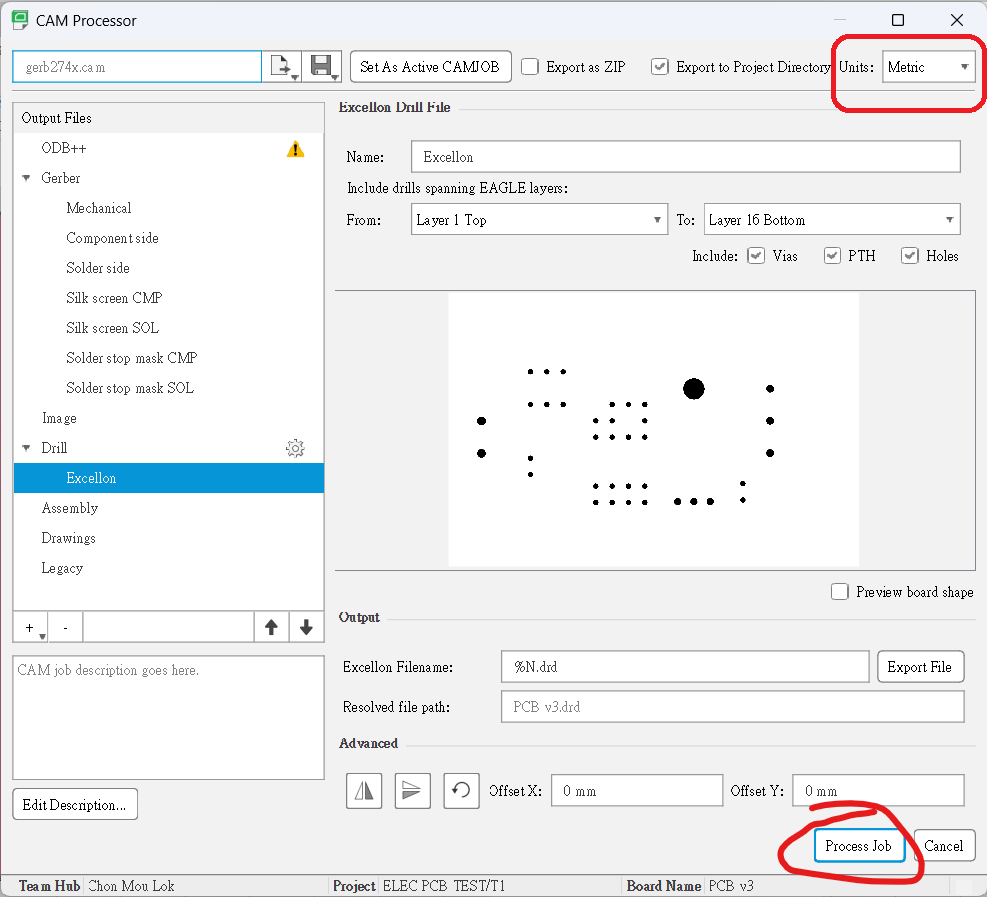The image size is (987, 897).
Task: Select Silk screen CMP in output list
Action: point(114,298)
